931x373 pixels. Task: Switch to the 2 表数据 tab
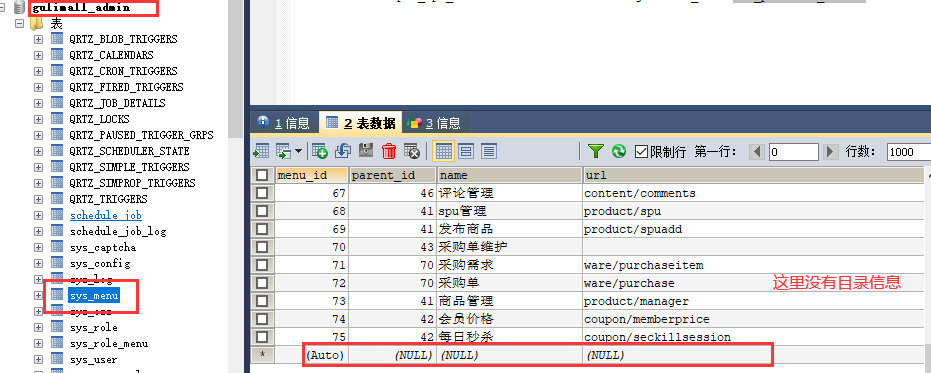tap(361, 123)
